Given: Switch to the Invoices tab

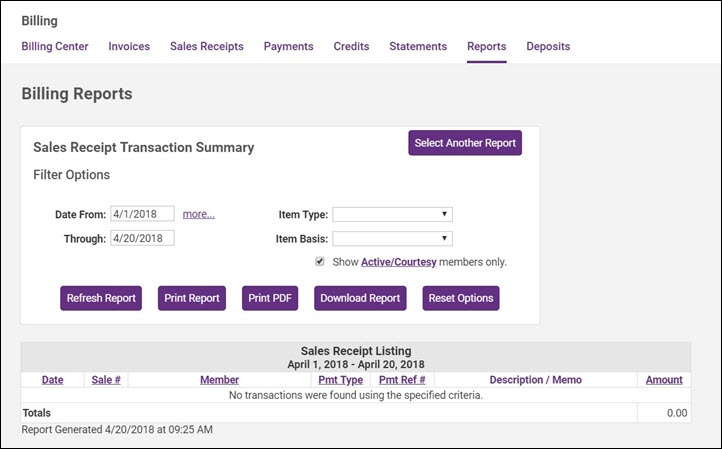Looking at the screenshot, I should coord(129,46).
